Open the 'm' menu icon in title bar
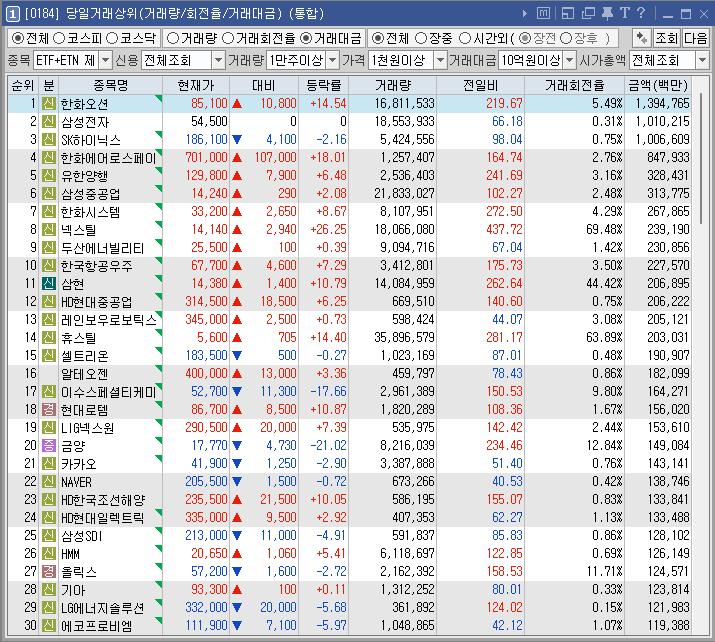 [x=543, y=13]
